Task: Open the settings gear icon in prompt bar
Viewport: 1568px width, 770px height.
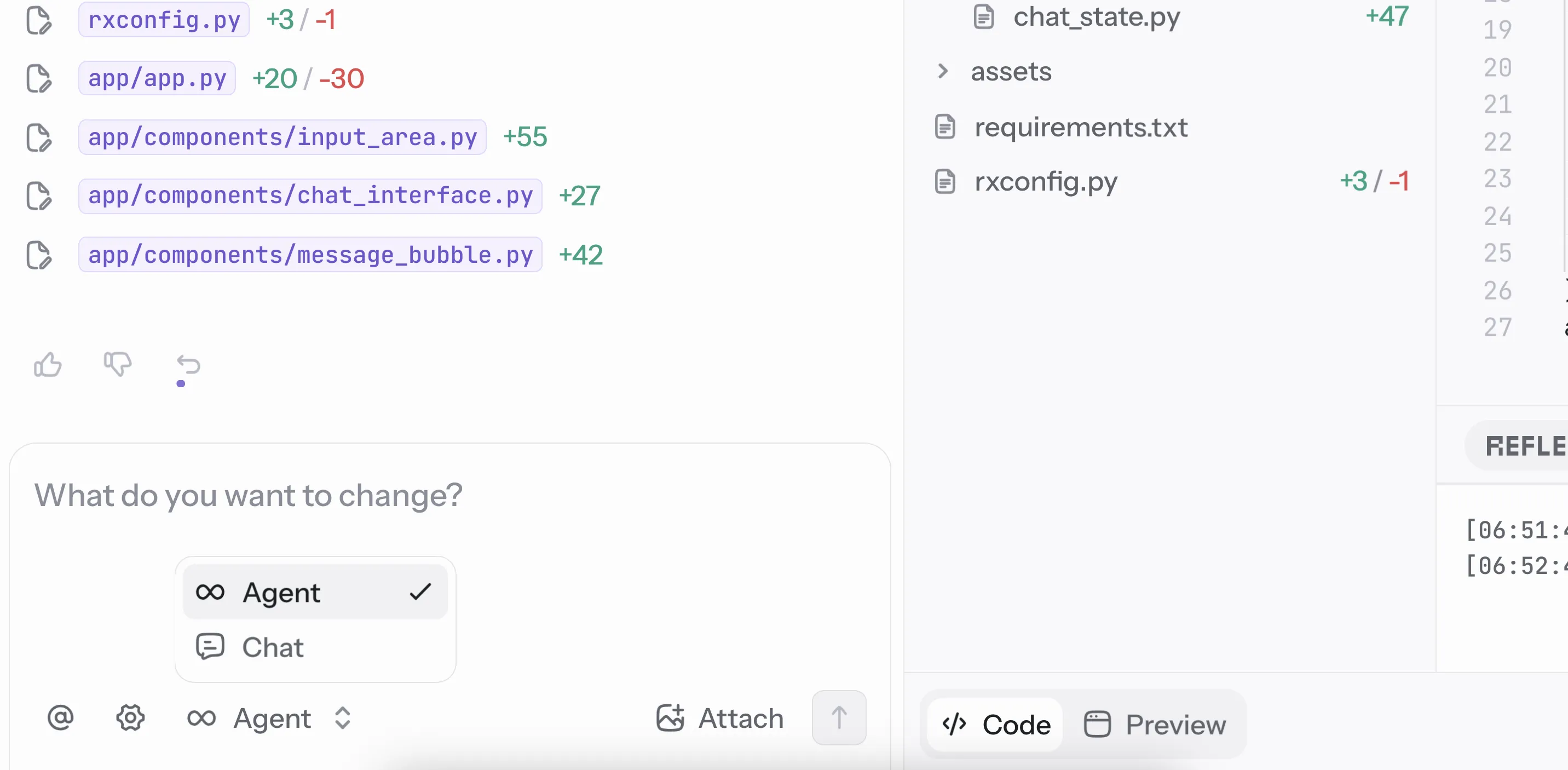Action: pos(130,719)
